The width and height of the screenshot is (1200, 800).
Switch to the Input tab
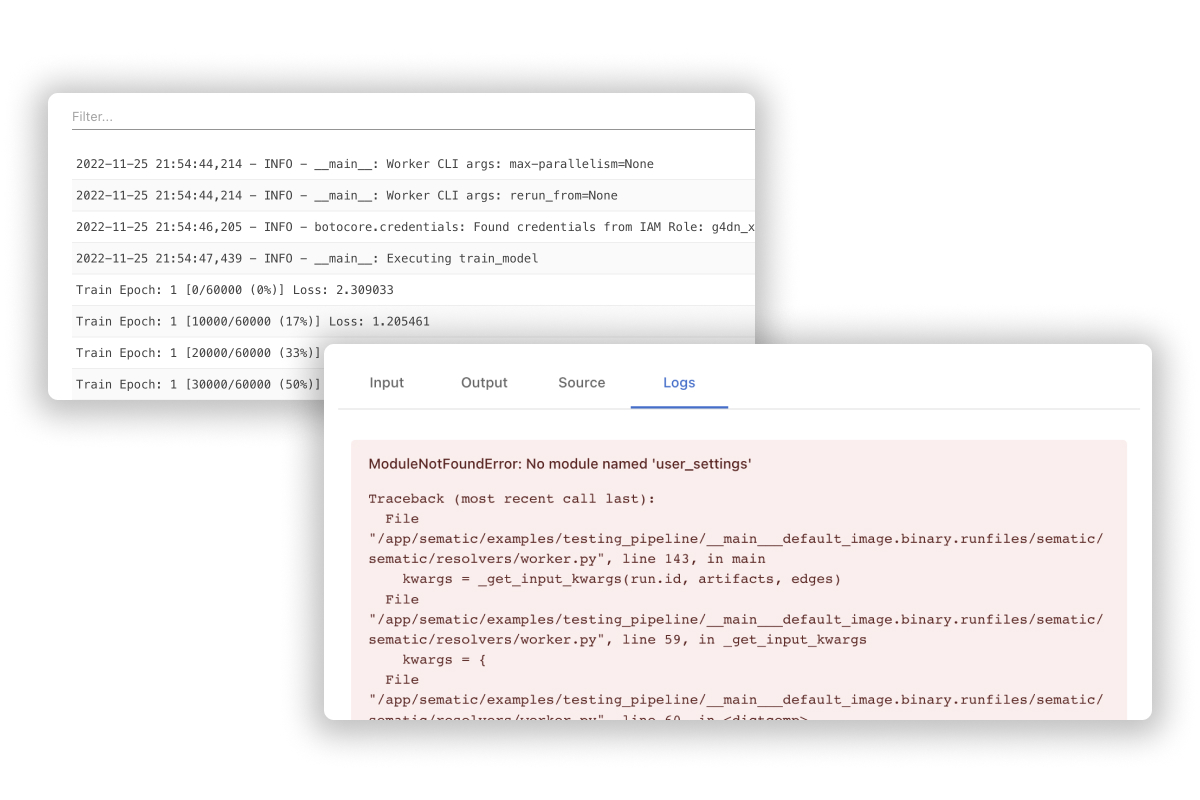387,383
